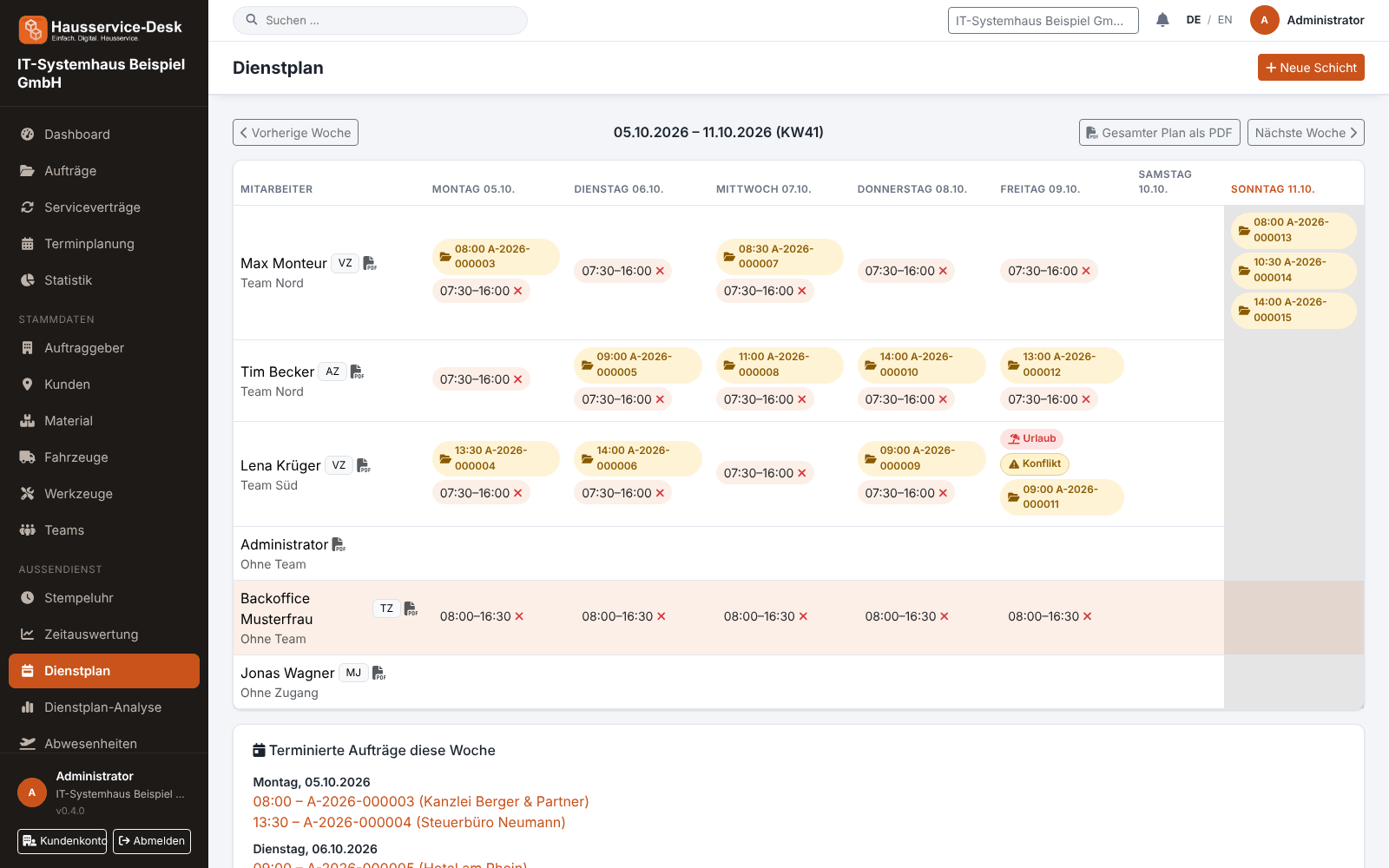The width and height of the screenshot is (1389, 868).
Task: Go to Vorherige Woche
Action: click(x=295, y=133)
